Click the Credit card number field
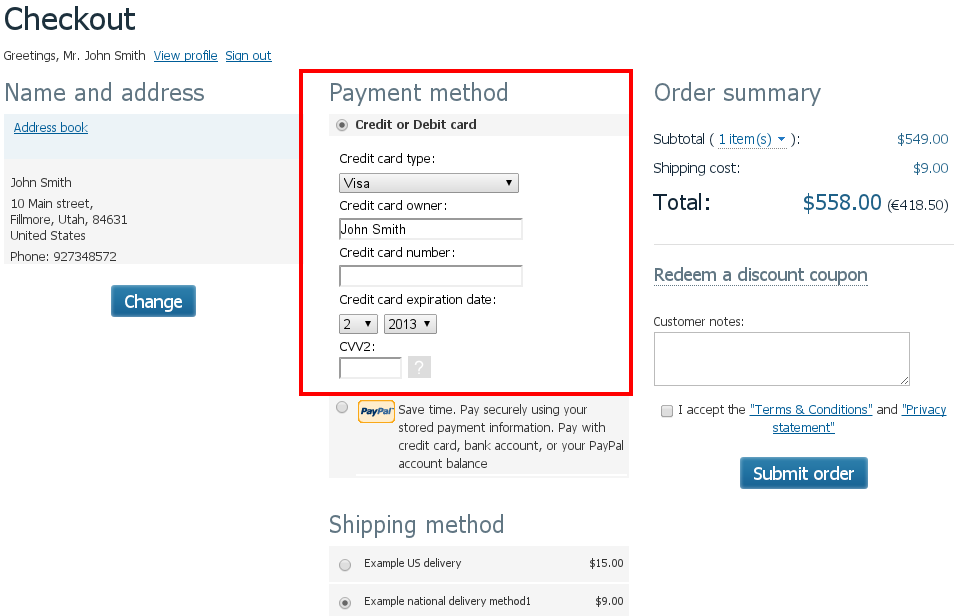The width and height of the screenshot is (960, 616). tap(430, 276)
